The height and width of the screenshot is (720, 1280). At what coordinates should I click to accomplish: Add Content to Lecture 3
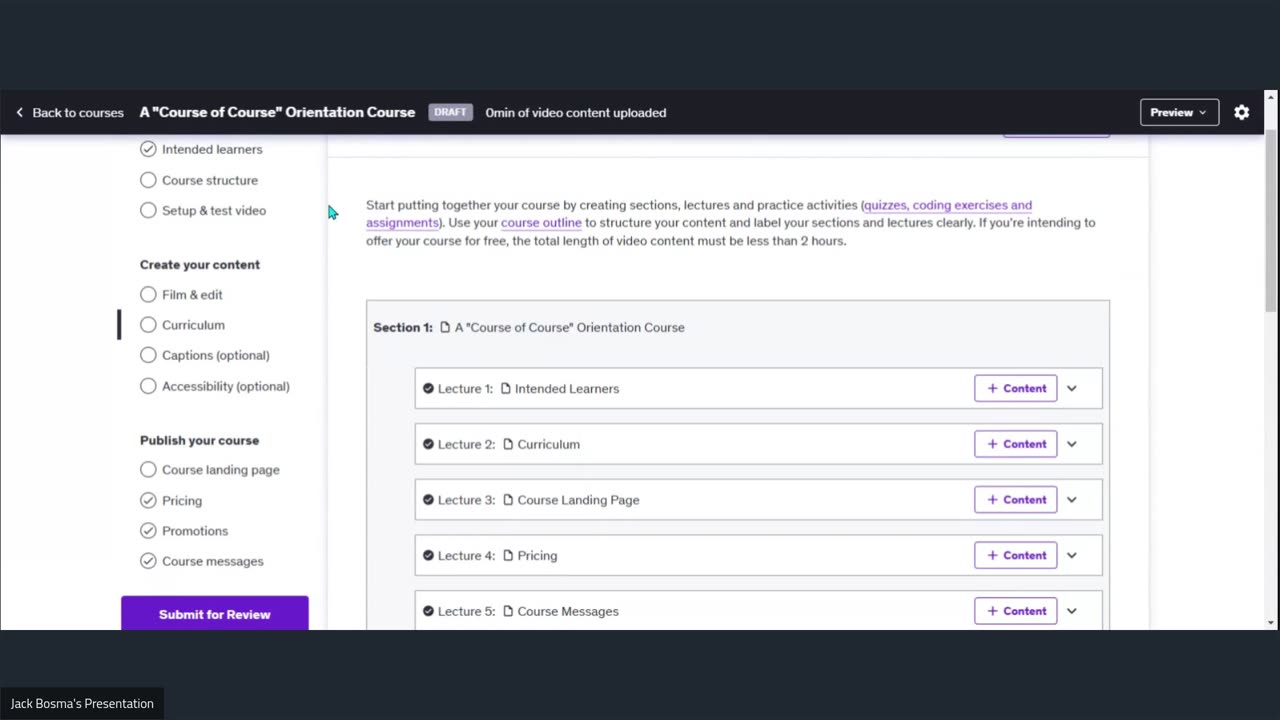(1016, 500)
